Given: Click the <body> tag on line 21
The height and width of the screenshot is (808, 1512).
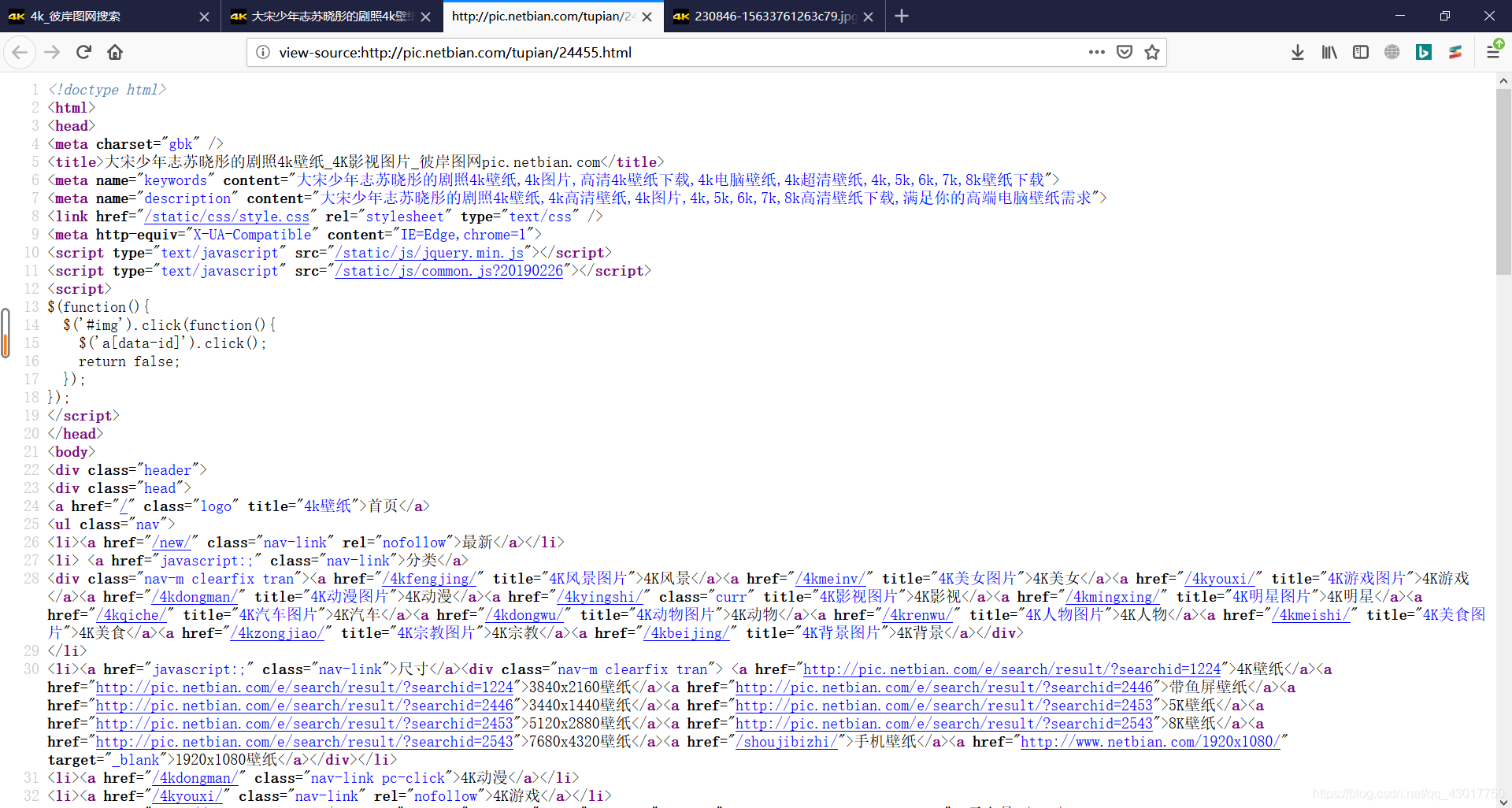Looking at the screenshot, I should coord(72,452).
